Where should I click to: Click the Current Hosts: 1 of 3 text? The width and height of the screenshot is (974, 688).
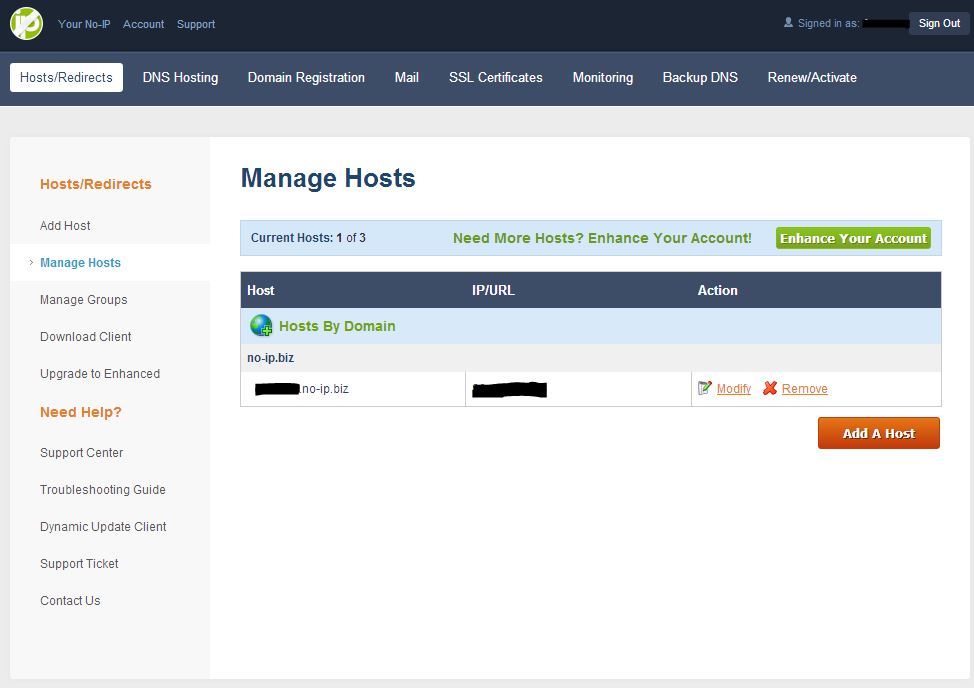[308, 238]
